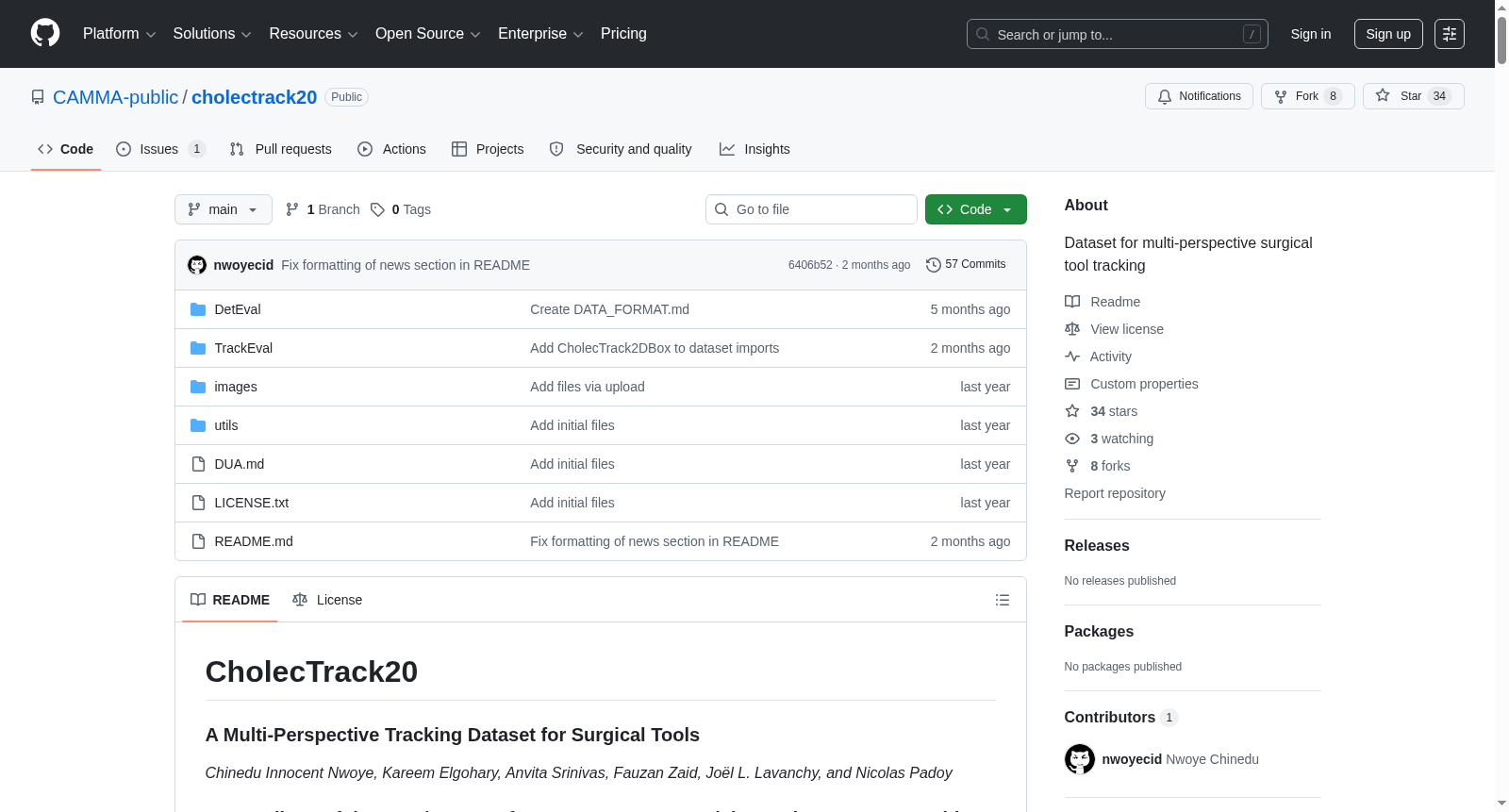Select the README tab in the file panel
This screenshot has width=1509, height=812.
[x=230, y=600]
